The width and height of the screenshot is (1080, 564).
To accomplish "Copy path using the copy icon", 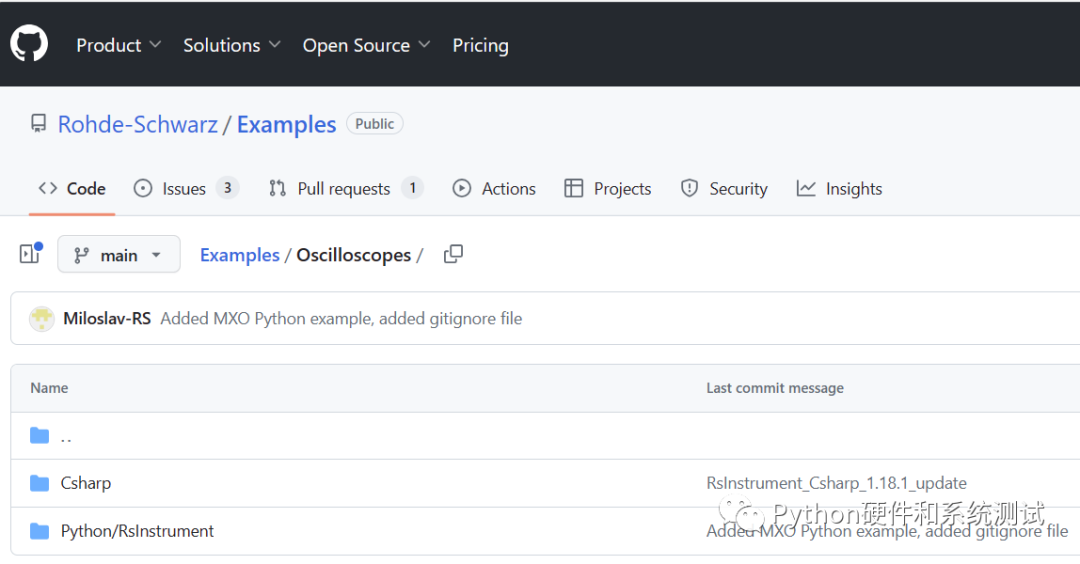I will tap(453, 254).
